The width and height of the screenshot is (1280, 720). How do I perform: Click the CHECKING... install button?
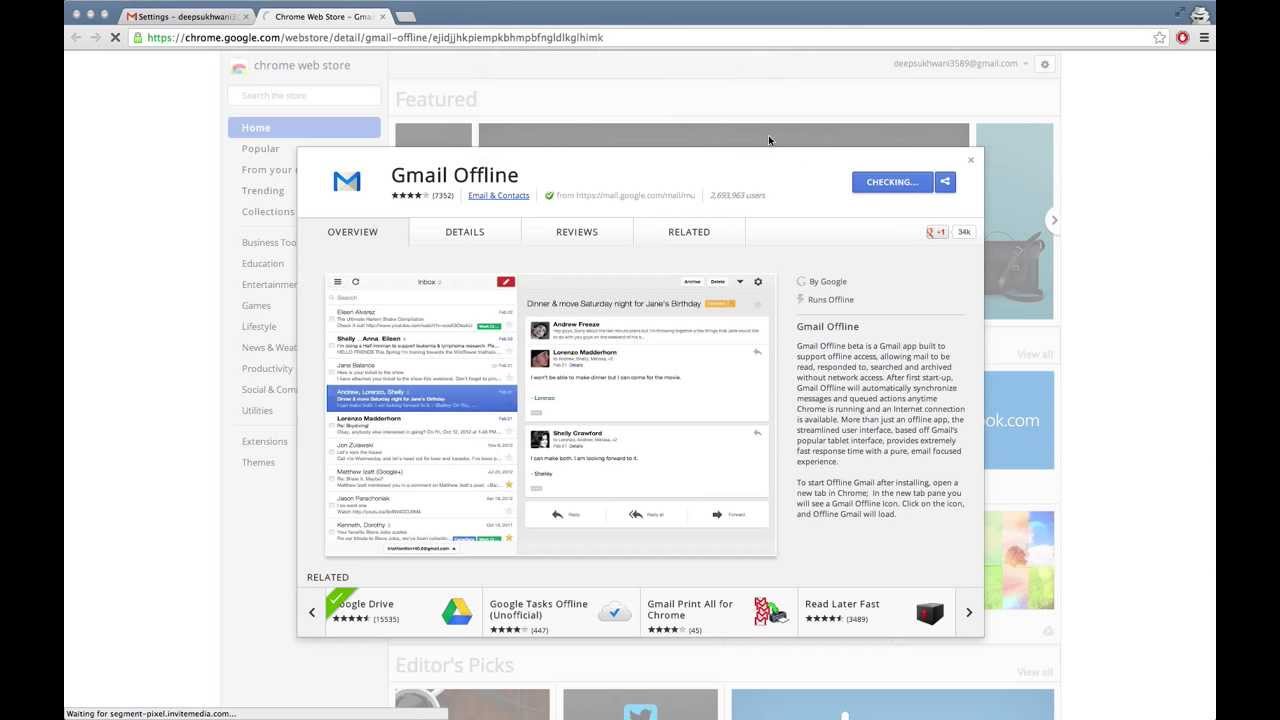[x=892, y=182]
